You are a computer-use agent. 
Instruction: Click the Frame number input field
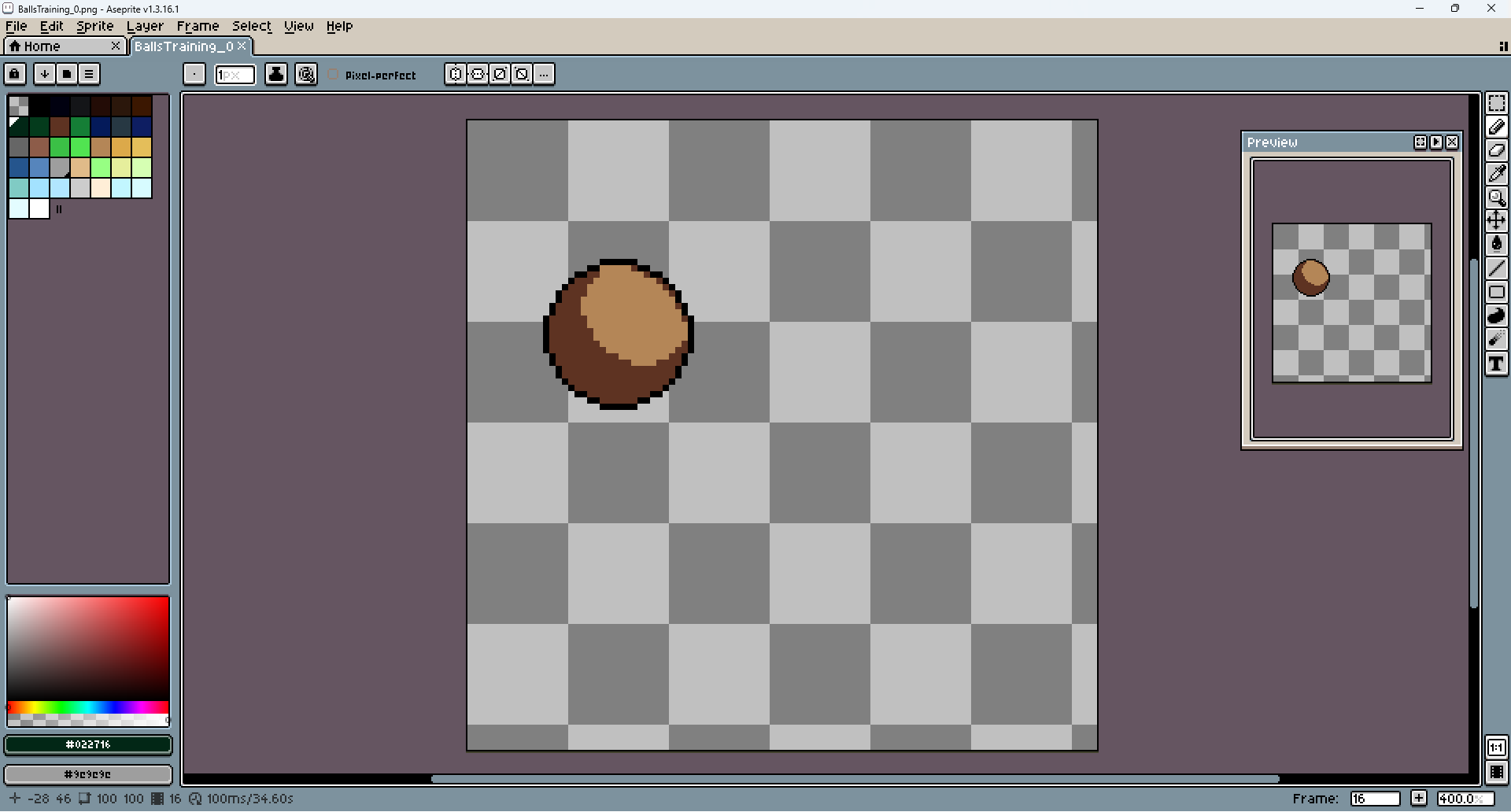1374,799
